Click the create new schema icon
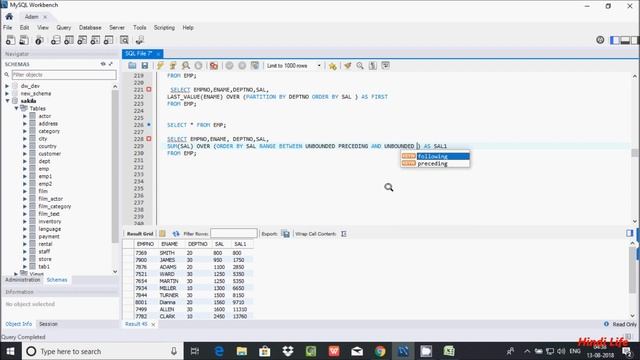Viewport: 640px width, 360px height. (x=56, y=40)
